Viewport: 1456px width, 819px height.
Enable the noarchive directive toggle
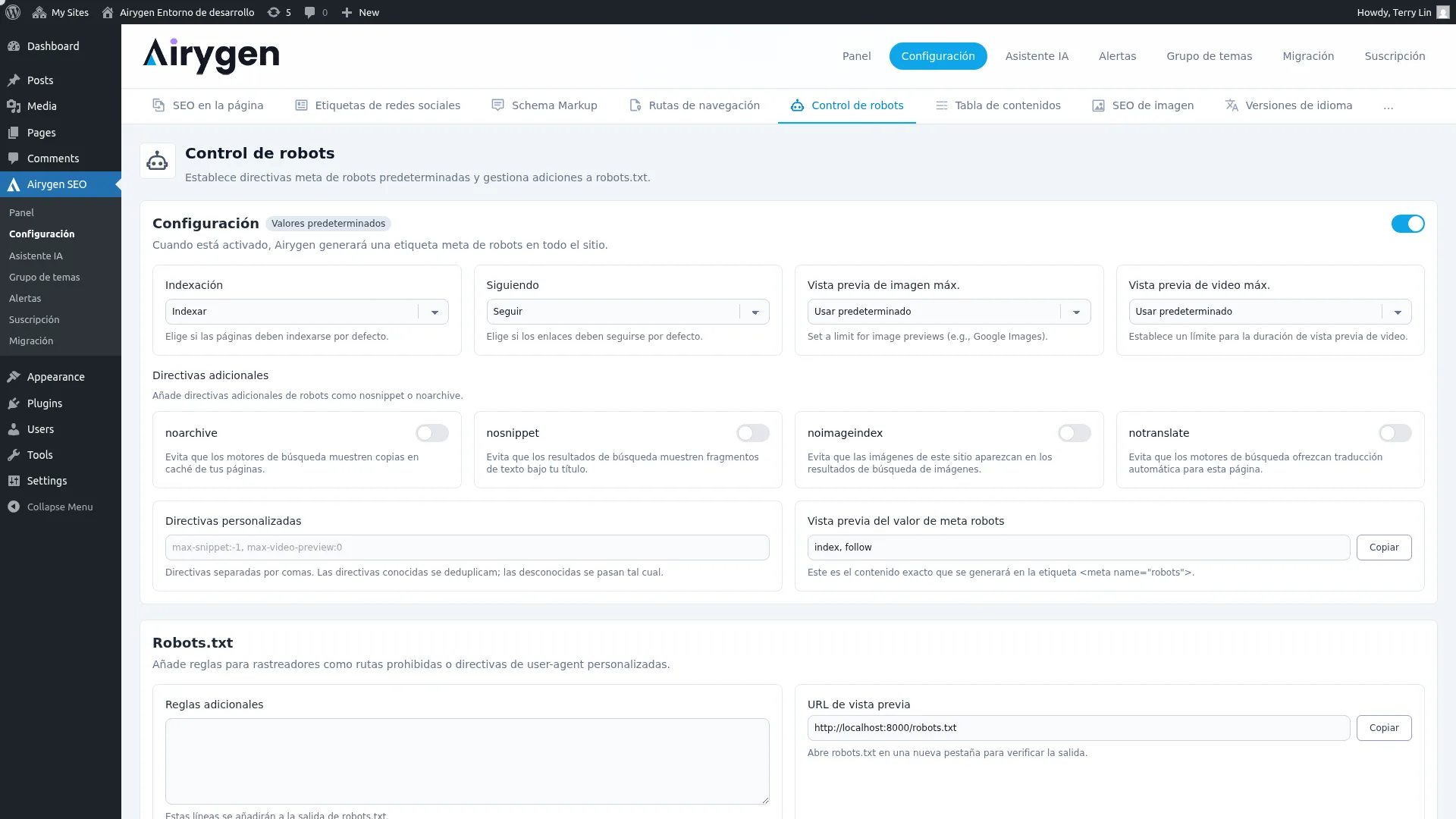point(432,433)
